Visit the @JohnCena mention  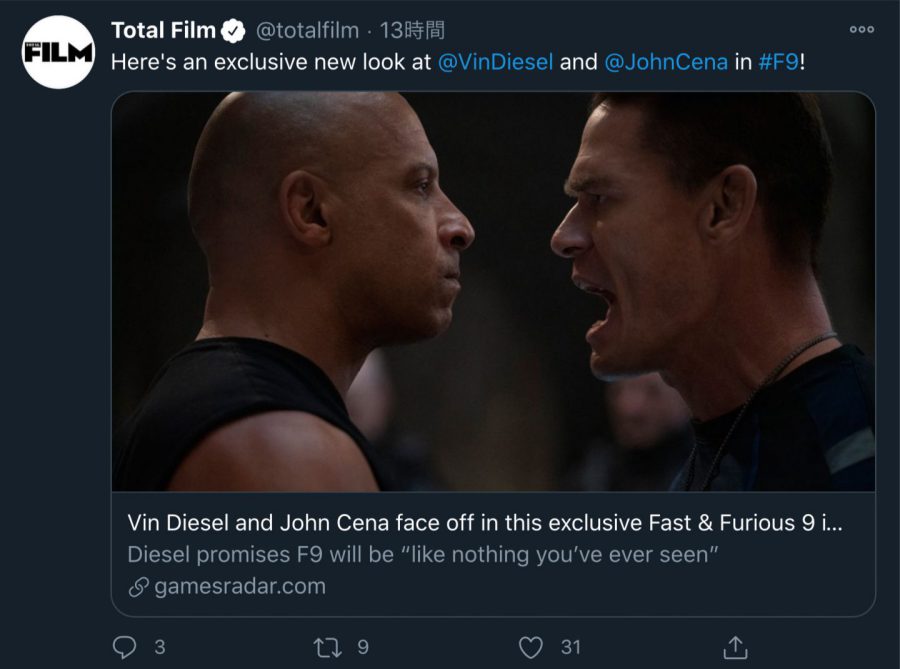click(x=666, y=61)
